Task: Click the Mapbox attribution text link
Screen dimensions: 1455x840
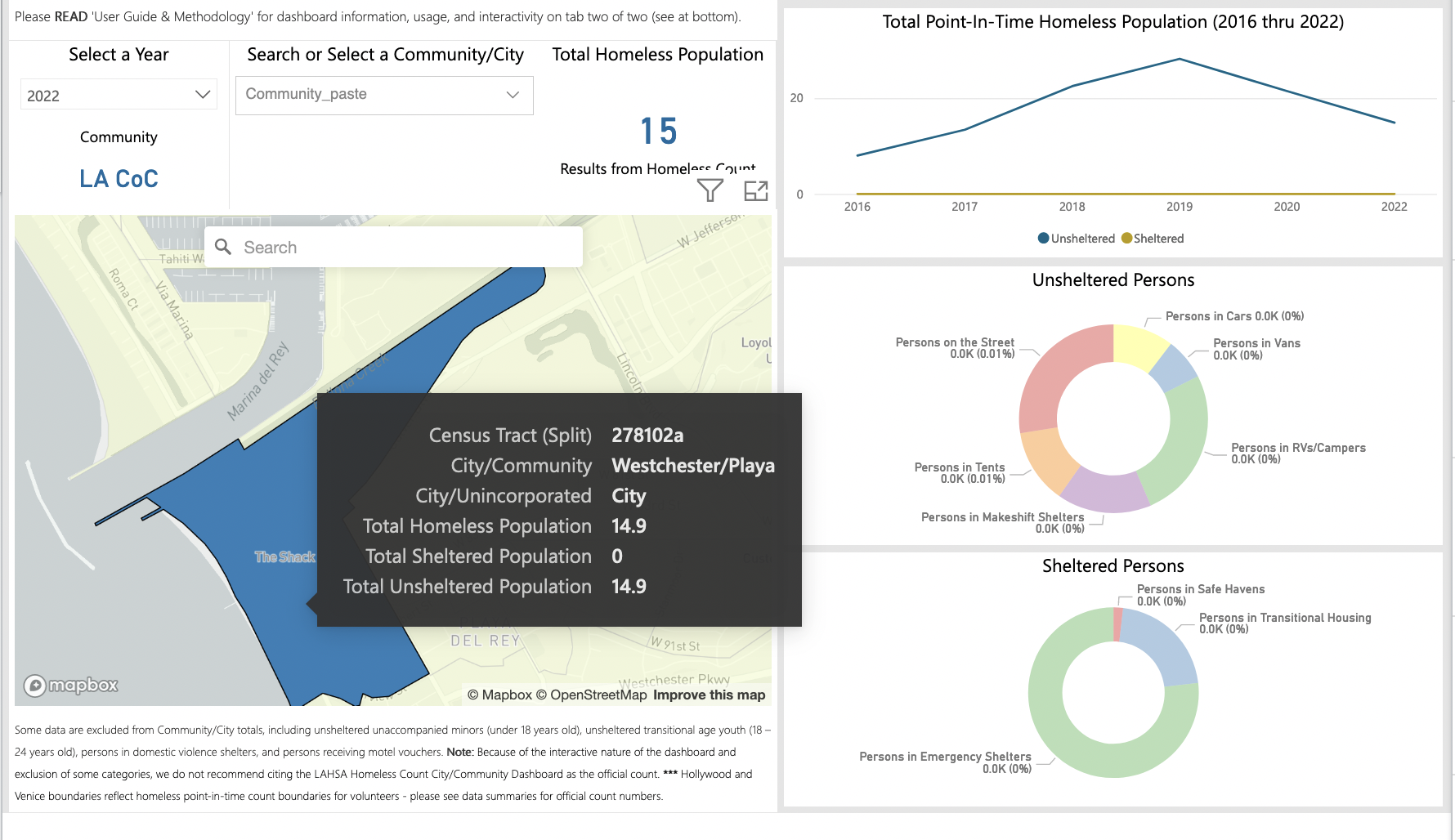Action: click(x=499, y=695)
